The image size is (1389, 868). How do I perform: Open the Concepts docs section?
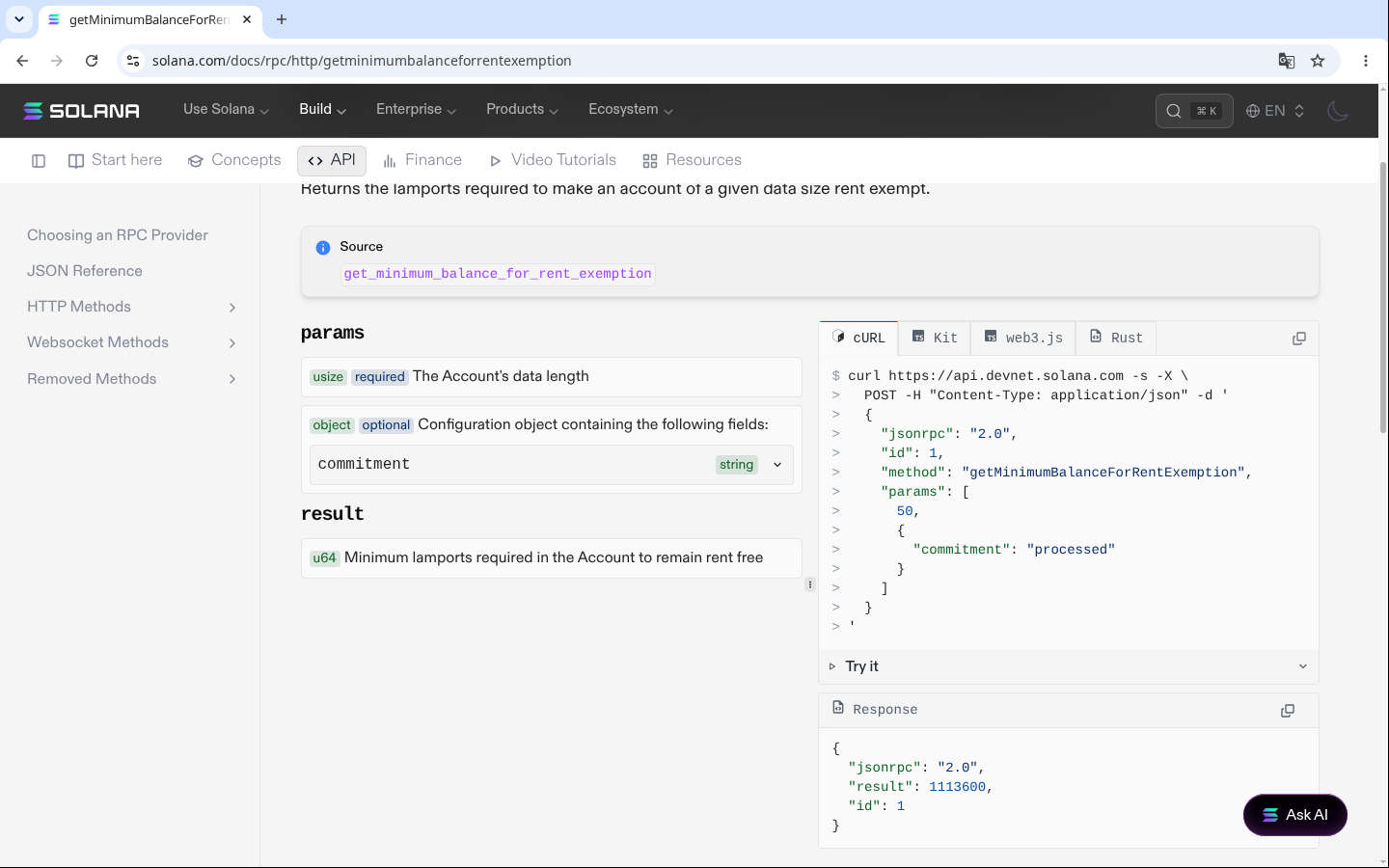coord(234,160)
